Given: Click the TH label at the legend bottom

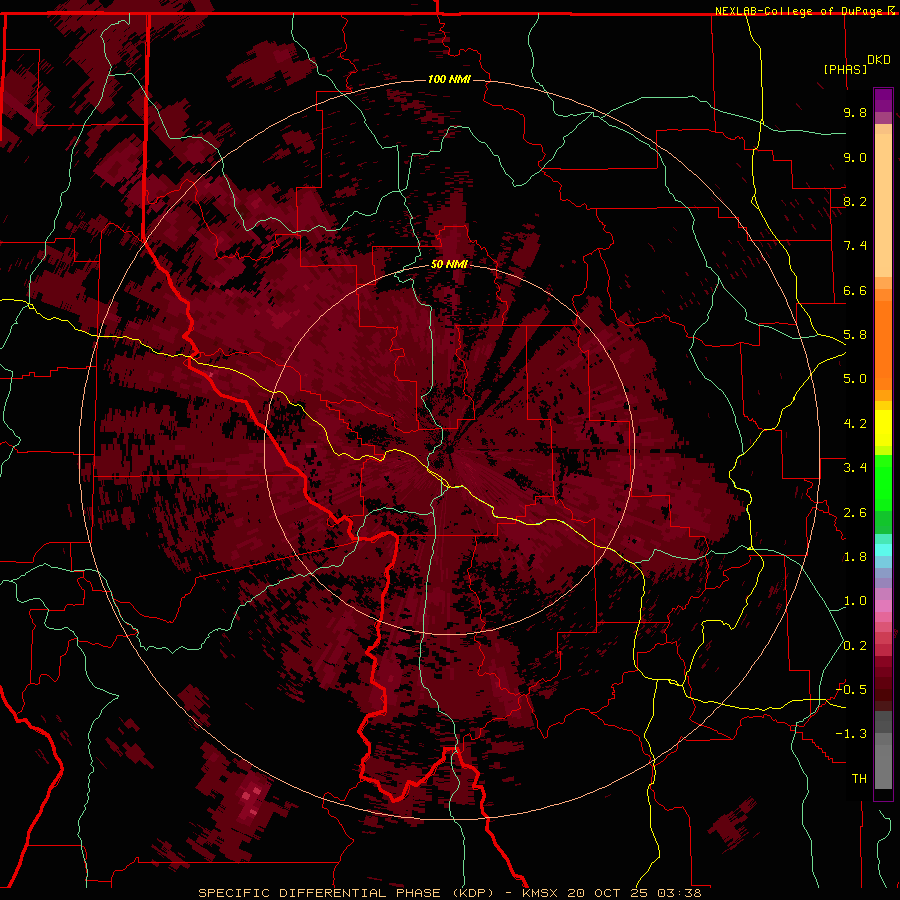Looking at the screenshot, I should (859, 779).
